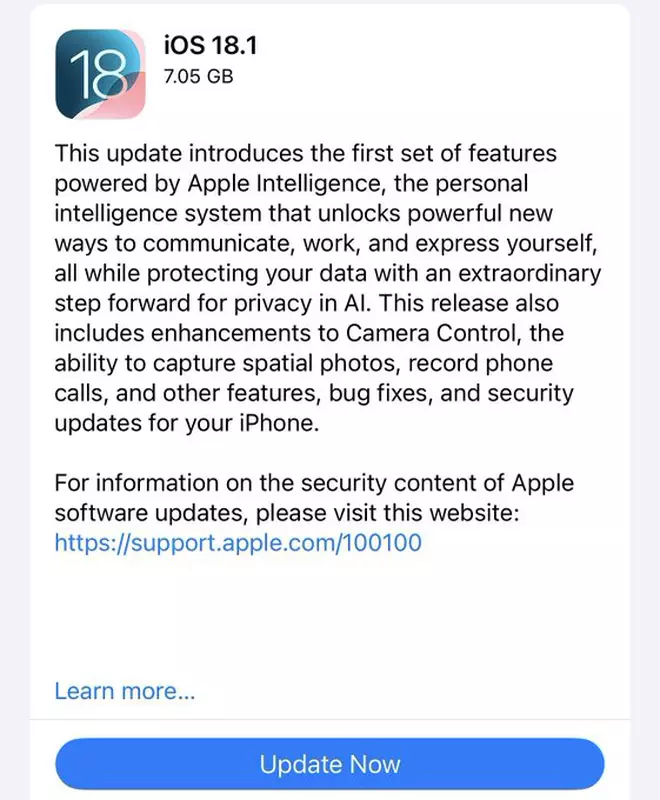Click the 7.05 GB download size label

(x=198, y=76)
